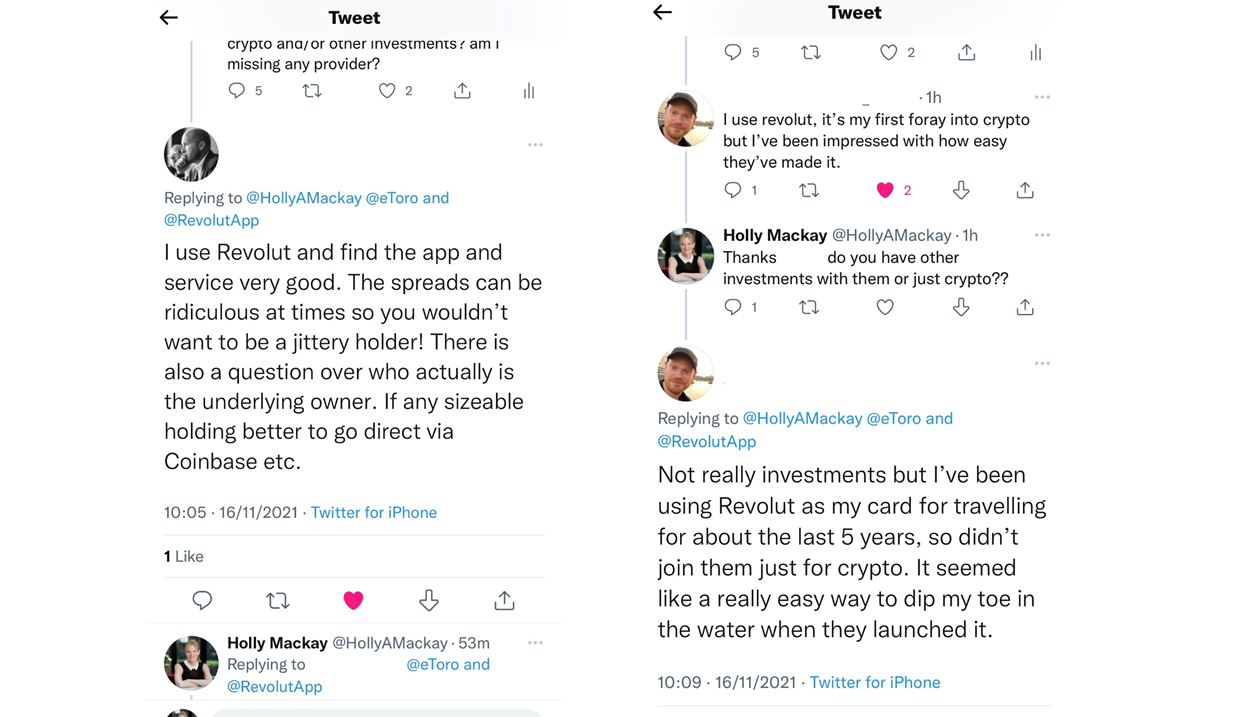The width and height of the screenshot is (1234, 717).
Task: View analytics of the left top tweet
Action: [x=529, y=91]
